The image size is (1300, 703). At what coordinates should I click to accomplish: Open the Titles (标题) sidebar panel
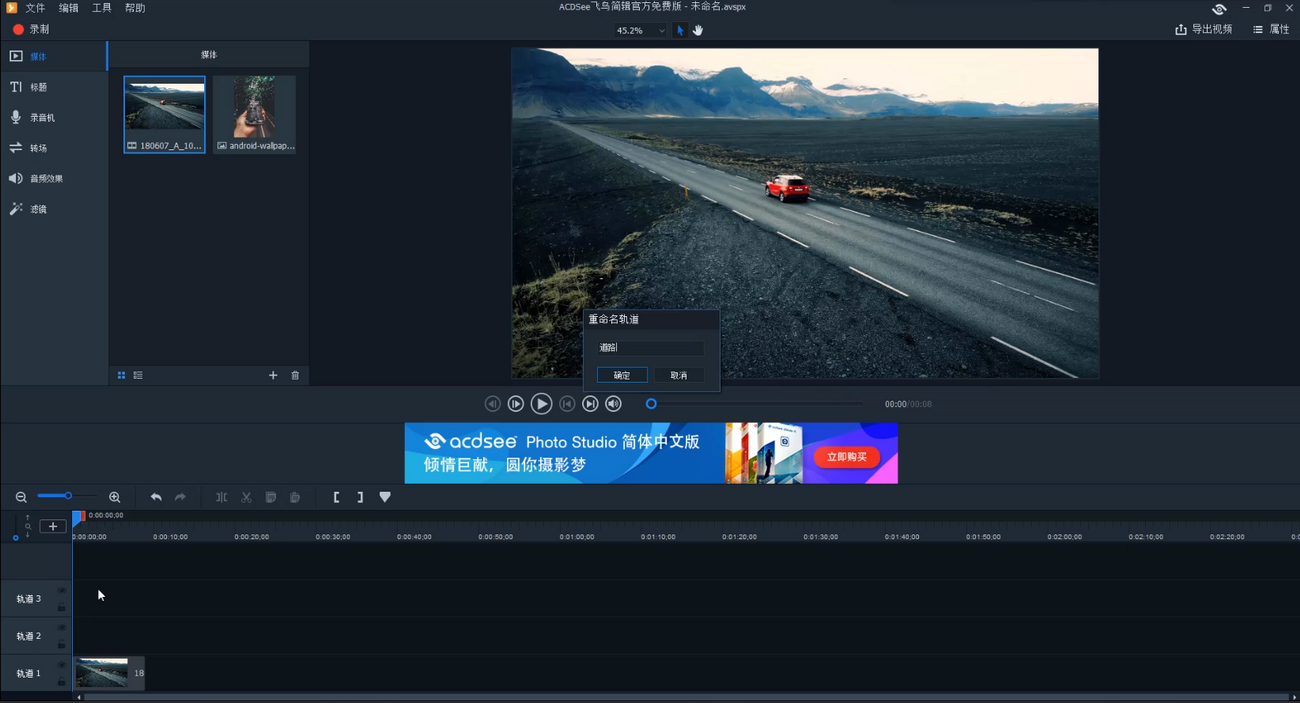(53, 87)
